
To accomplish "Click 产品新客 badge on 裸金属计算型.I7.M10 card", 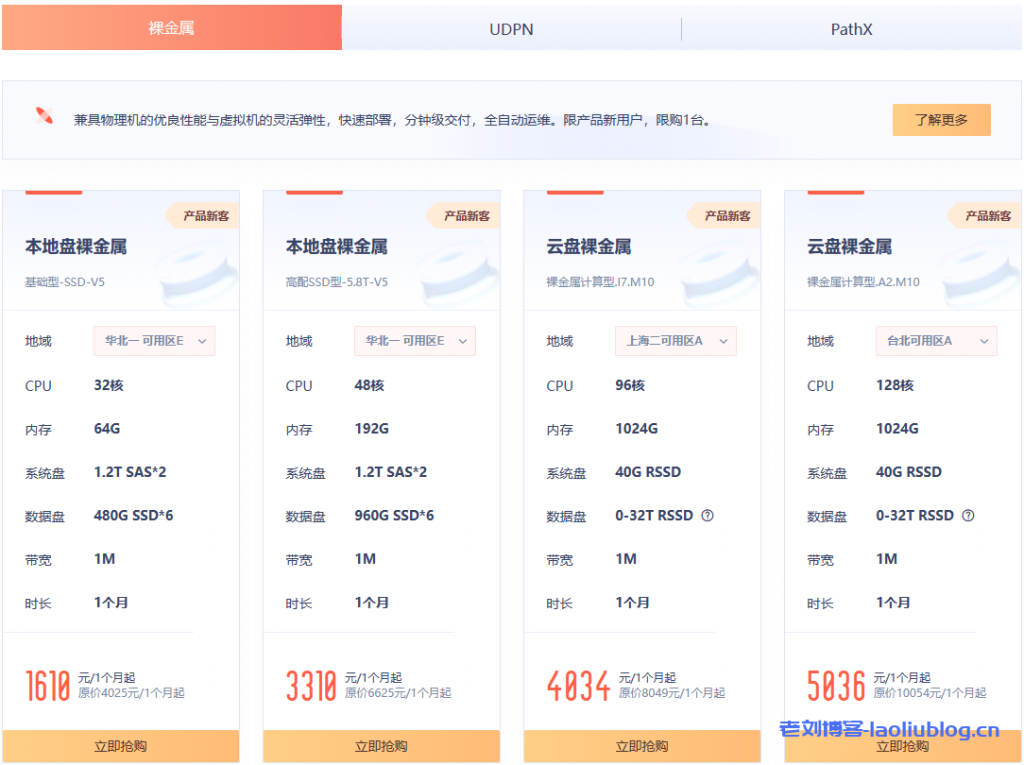I will point(726,216).
